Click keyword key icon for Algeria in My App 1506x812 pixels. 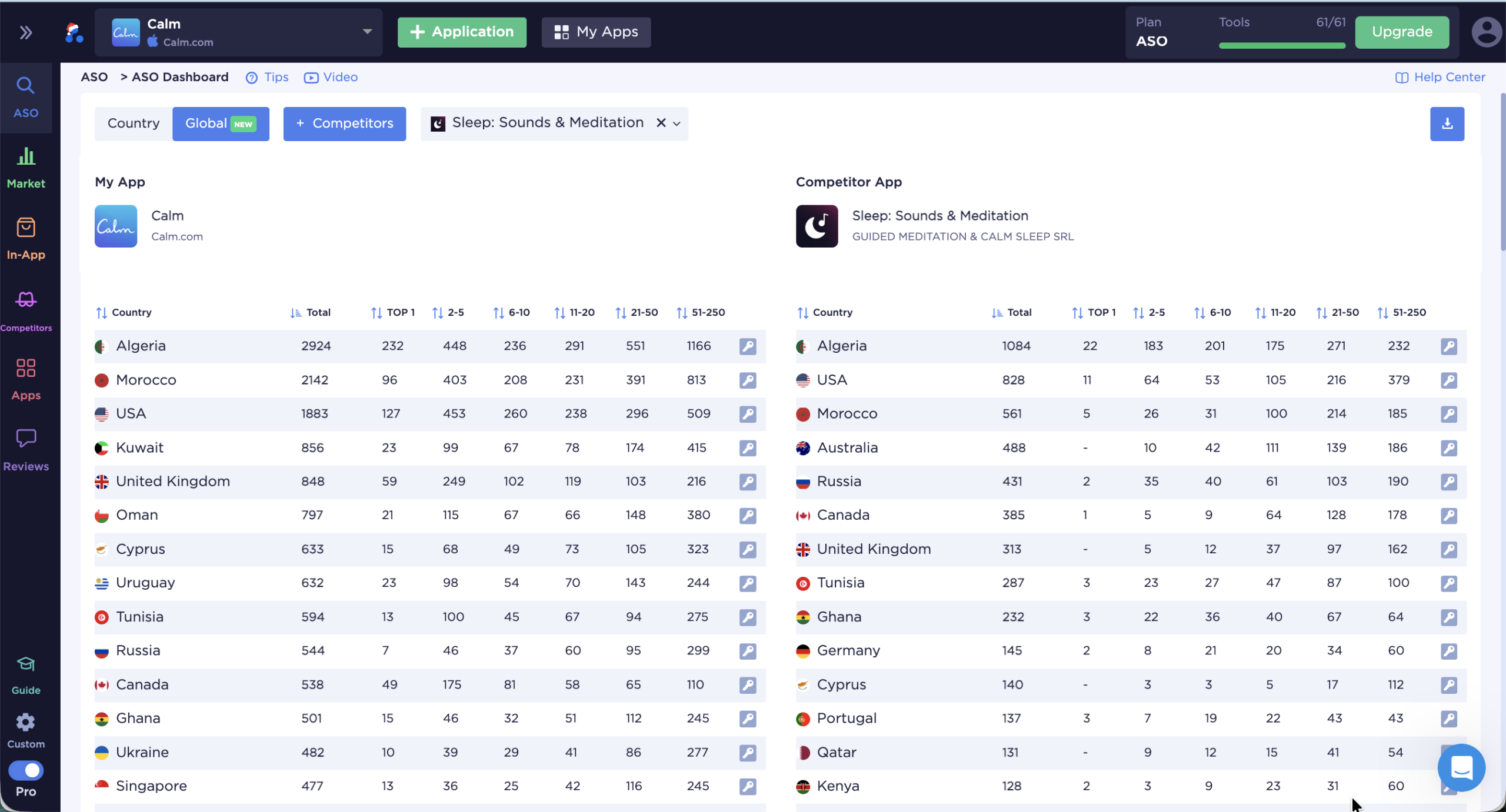click(747, 346)
